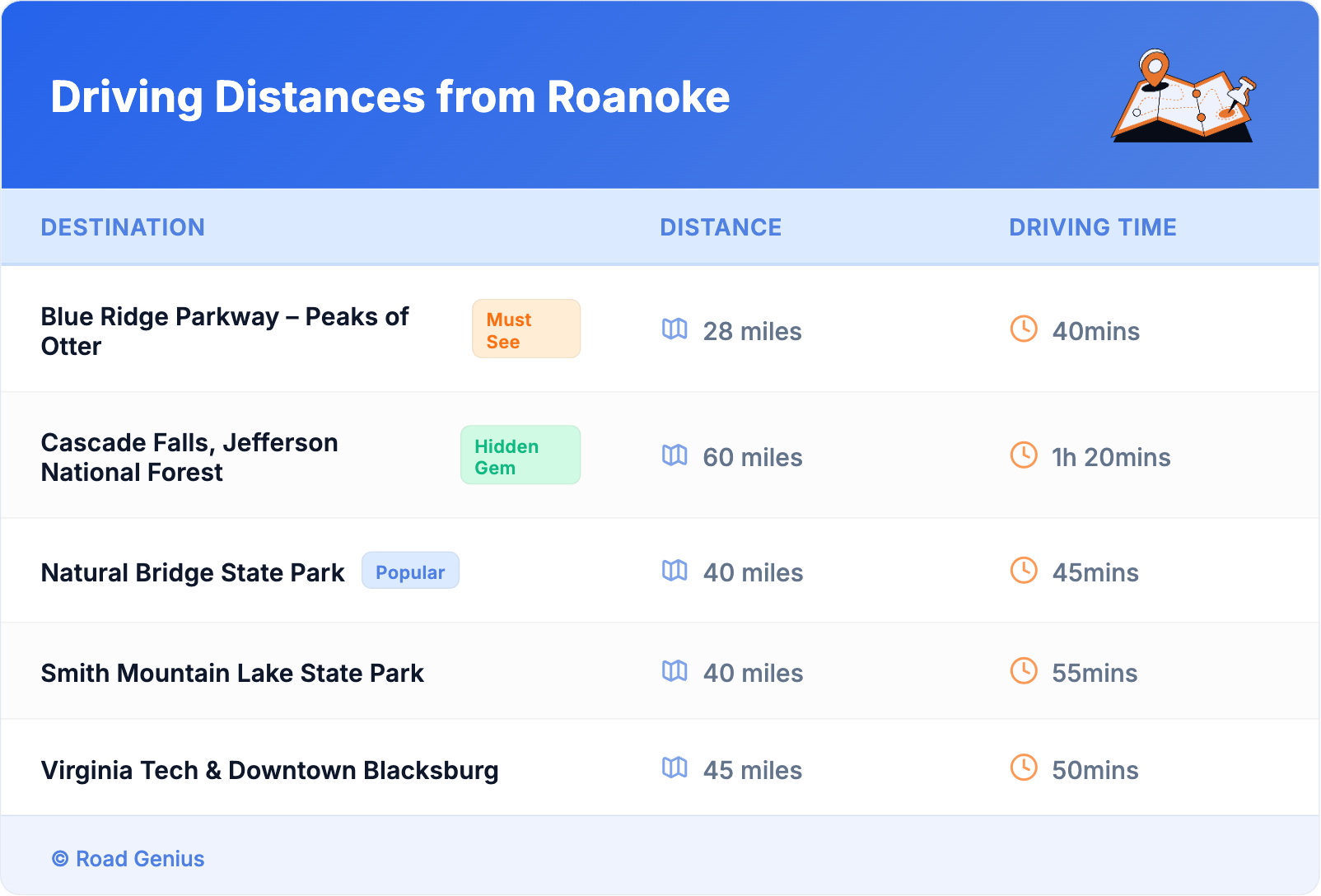1321x896 pixels.
Task: Click the clock icon beside 1h 20mins
Action: click(1024, 455)
